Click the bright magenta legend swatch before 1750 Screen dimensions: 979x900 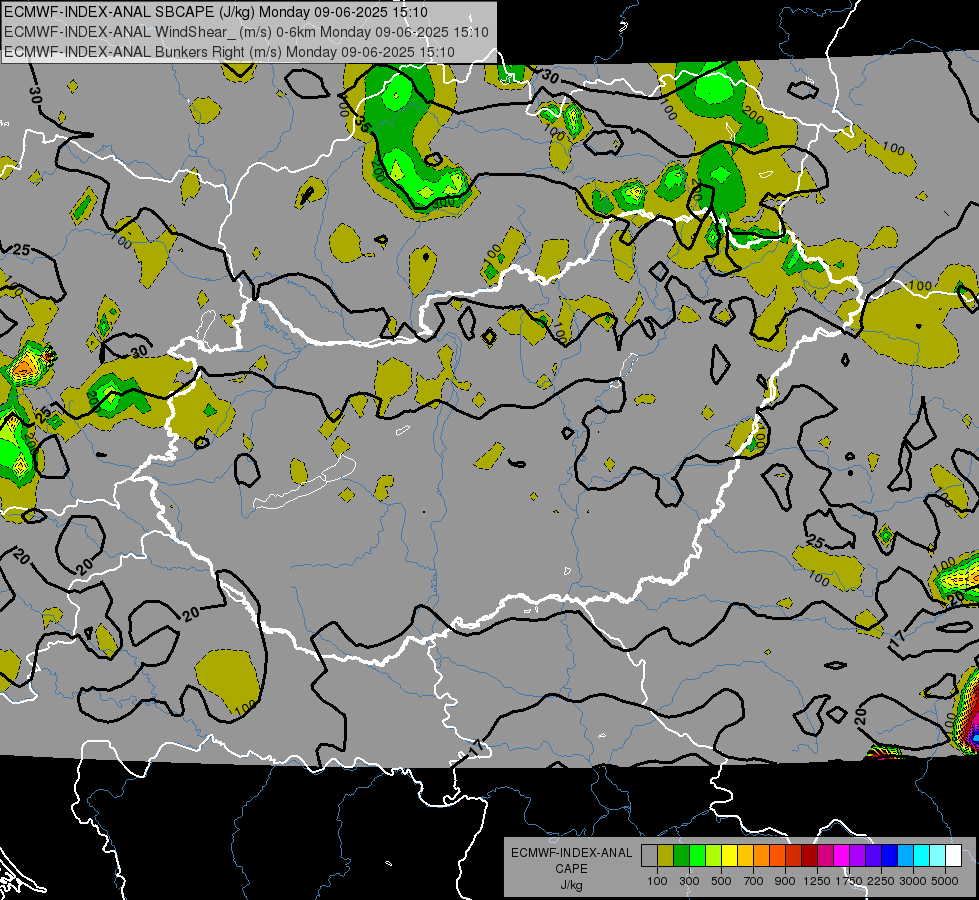coord(842,855)
